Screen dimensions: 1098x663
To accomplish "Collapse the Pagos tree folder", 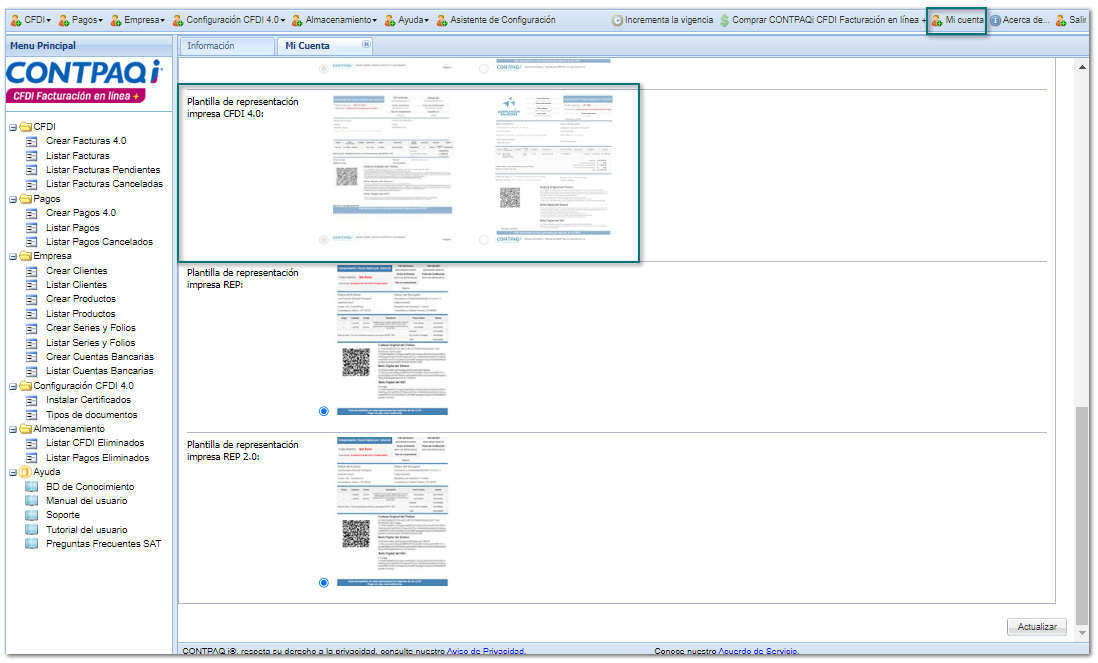I will click(13, 200).
